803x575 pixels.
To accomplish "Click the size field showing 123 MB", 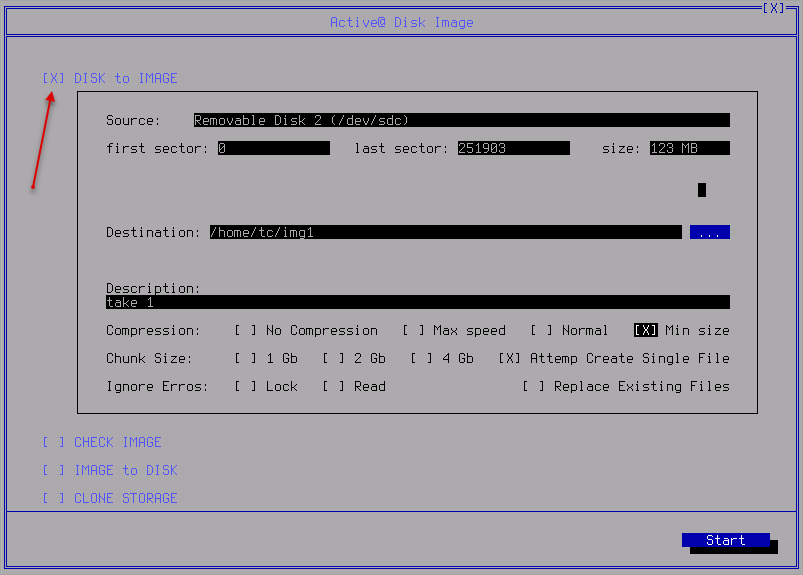I will [689, 148].
